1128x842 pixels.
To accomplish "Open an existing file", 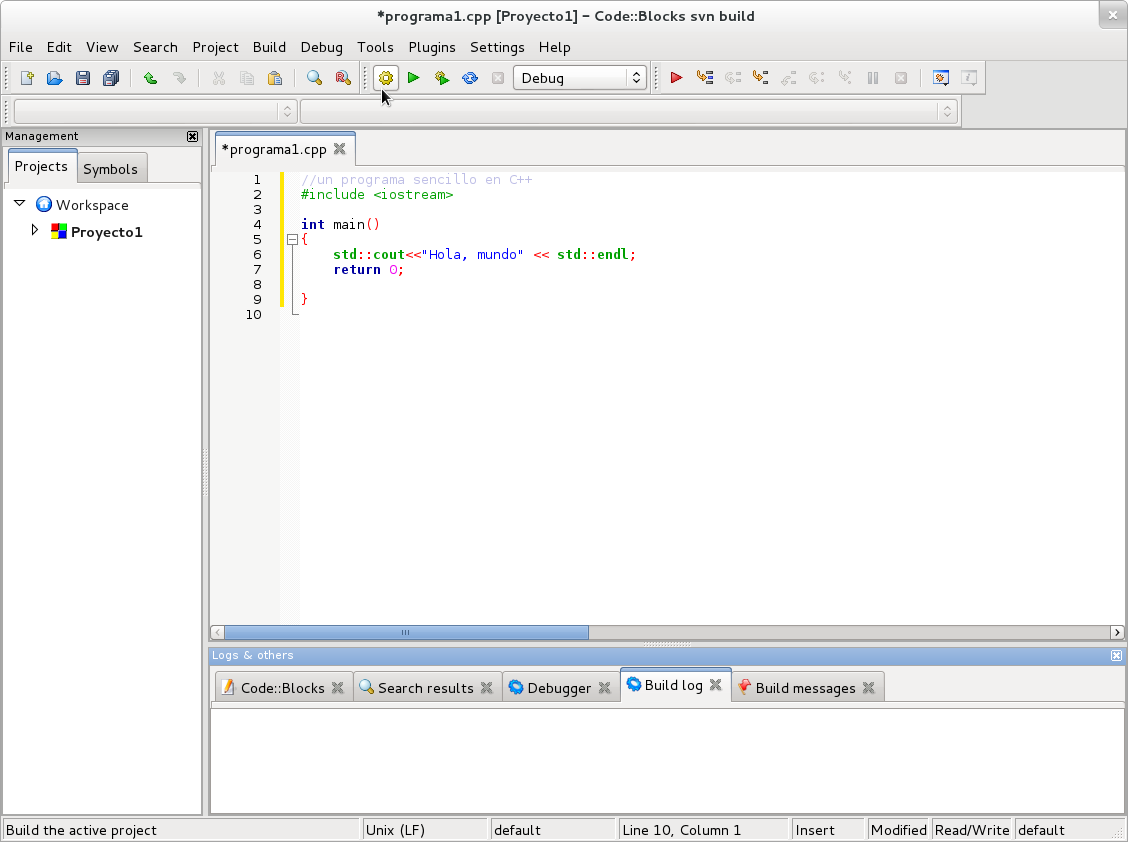I will (54, 77).
